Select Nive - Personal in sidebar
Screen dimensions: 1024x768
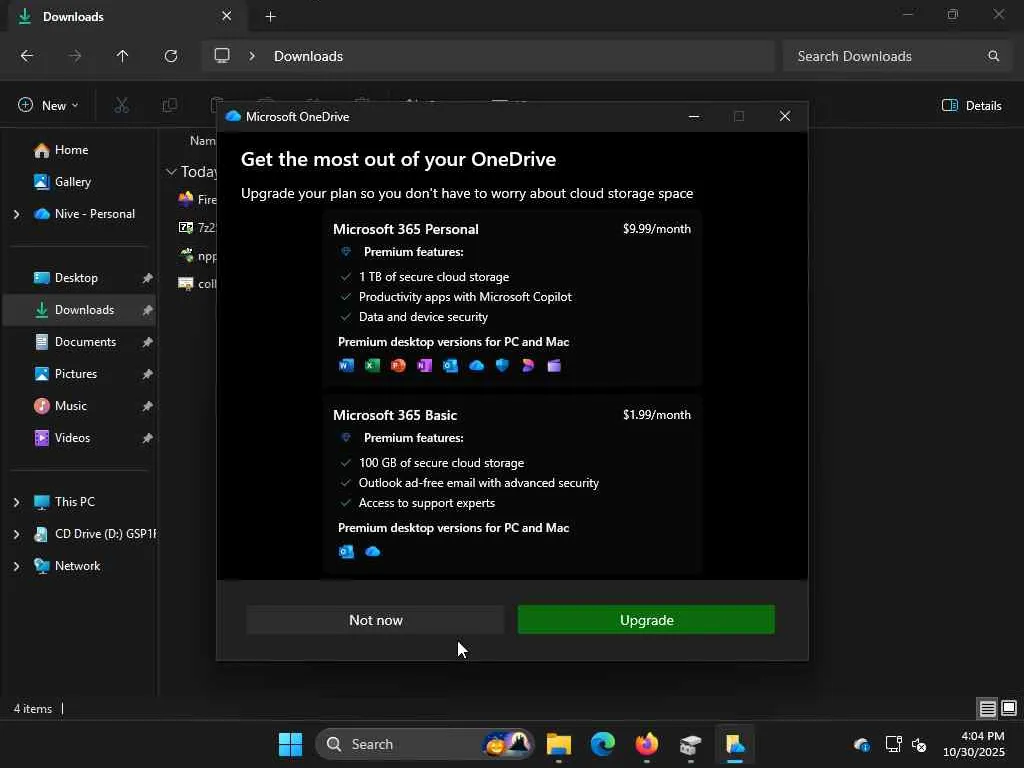click(94, 214)
